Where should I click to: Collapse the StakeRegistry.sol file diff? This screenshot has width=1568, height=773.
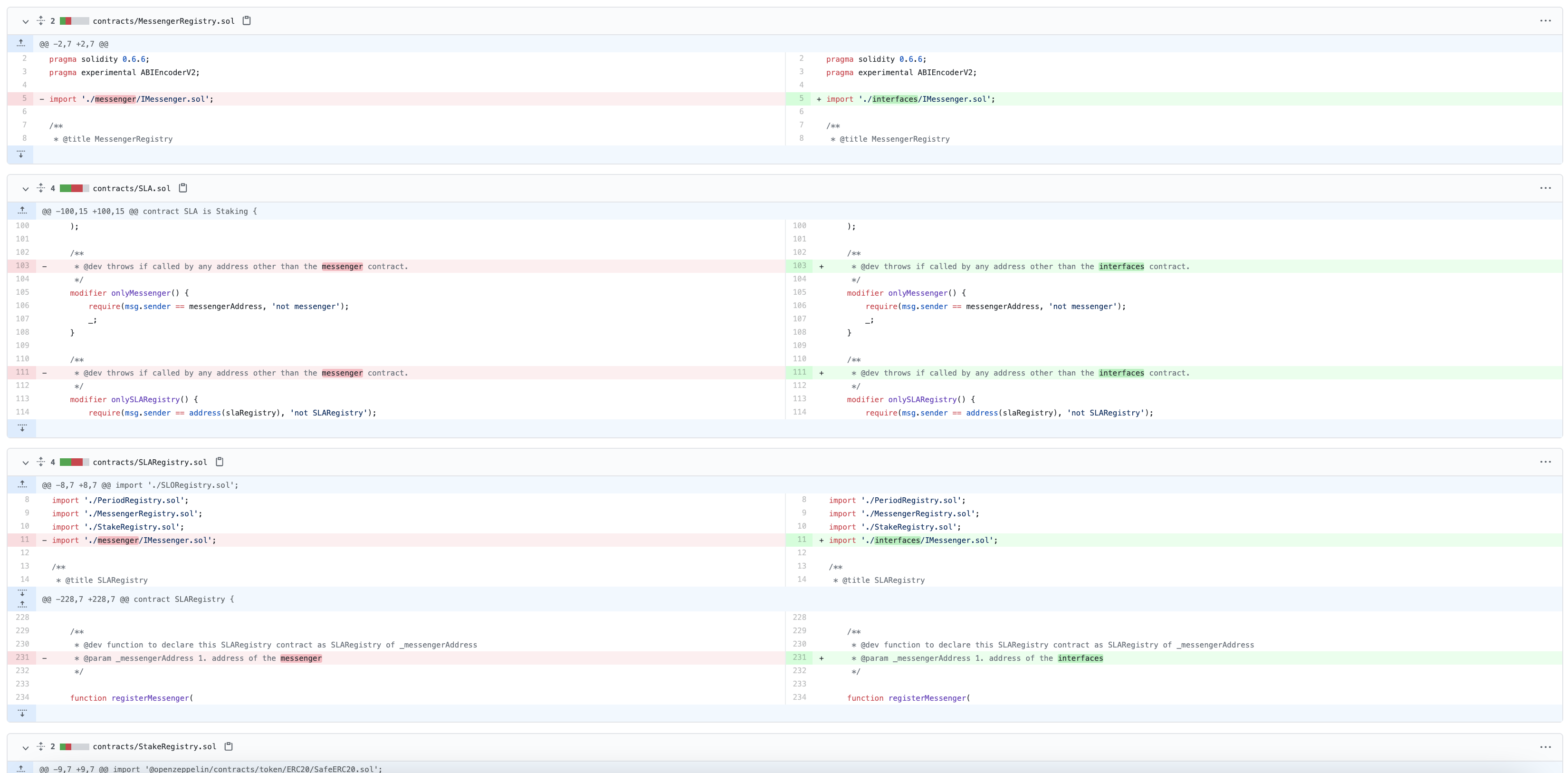tap(26, 747)
